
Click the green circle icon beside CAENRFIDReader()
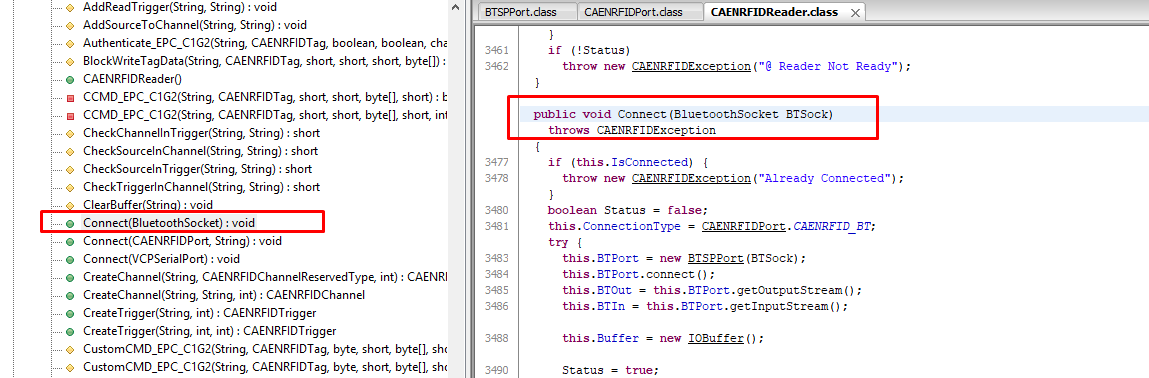coord(70,79)
